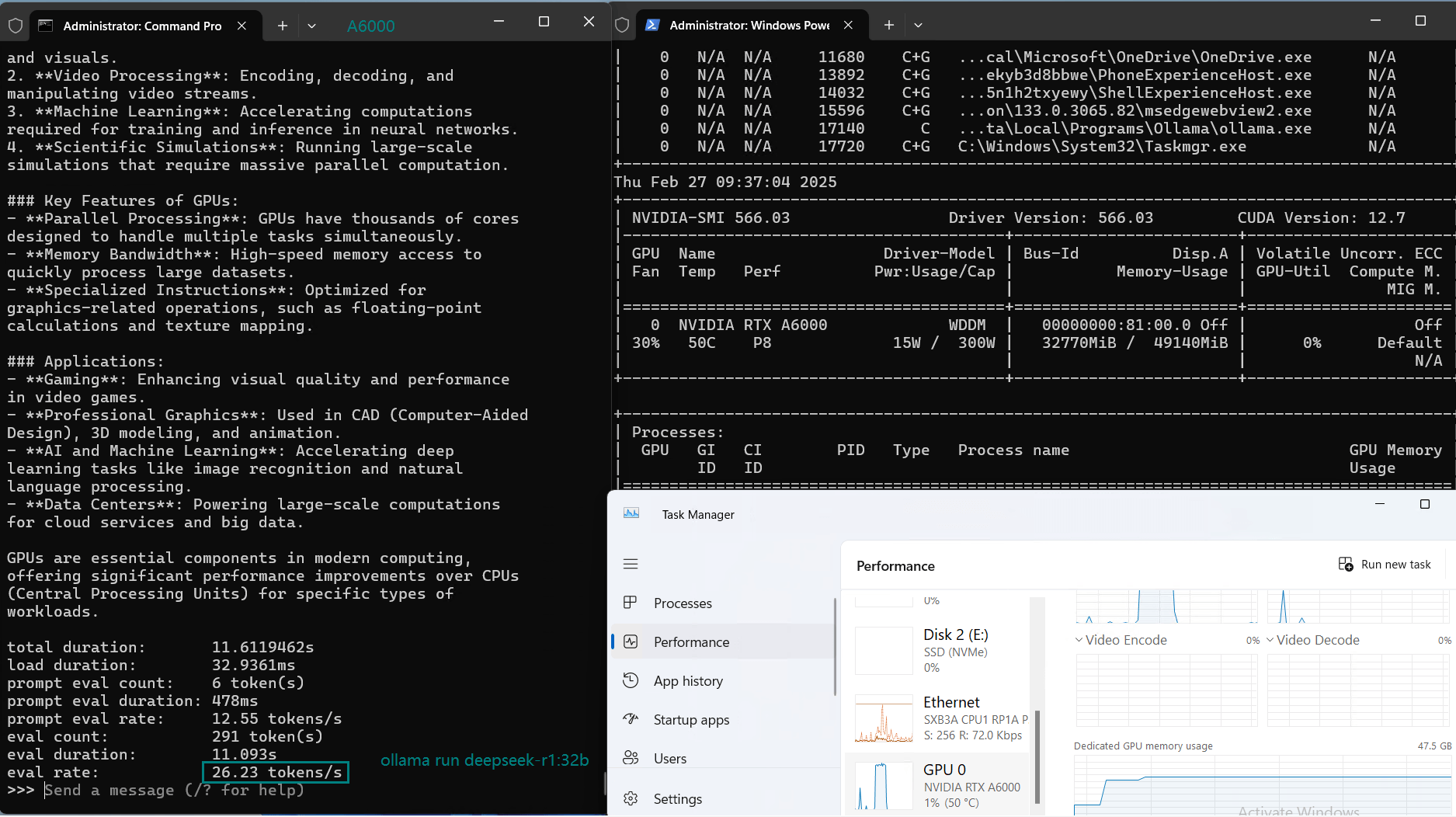Click the Performance sidebar icon

click(x=631, y=641)
